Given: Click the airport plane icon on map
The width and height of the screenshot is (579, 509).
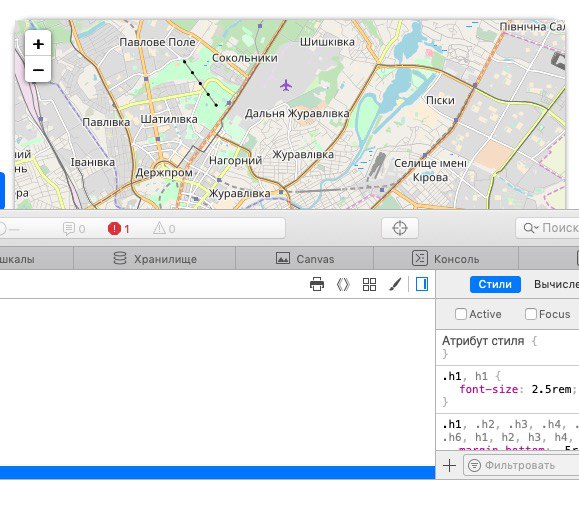Looking at the screenshot, I should tap(286, 85).
